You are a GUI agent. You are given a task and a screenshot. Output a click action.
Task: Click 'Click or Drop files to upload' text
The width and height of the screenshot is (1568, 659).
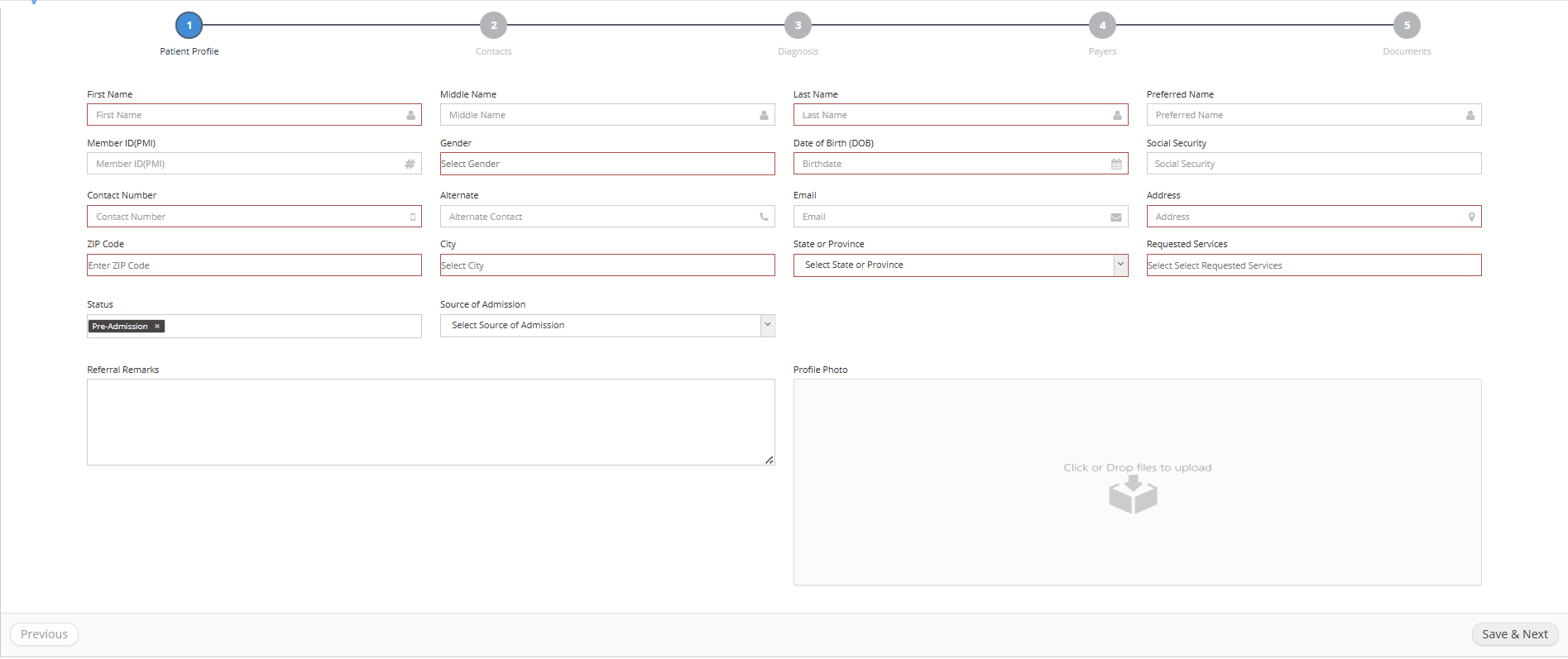click(1138, 468)
